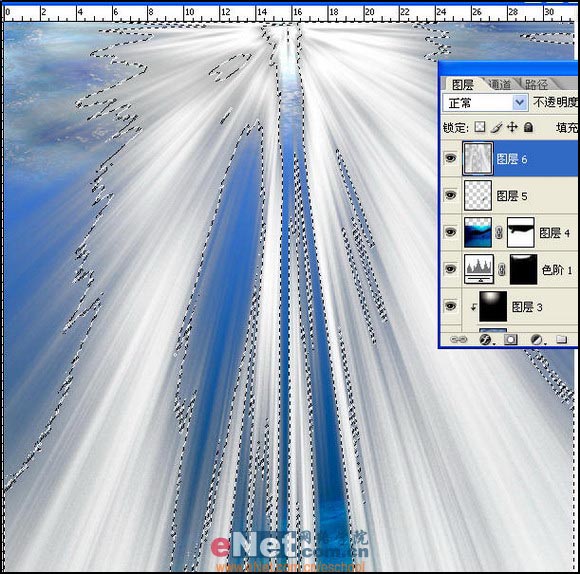The width and height of the screenshot is (580, 574).
Task: Click the lock position move icon
Action: point(512,127)
